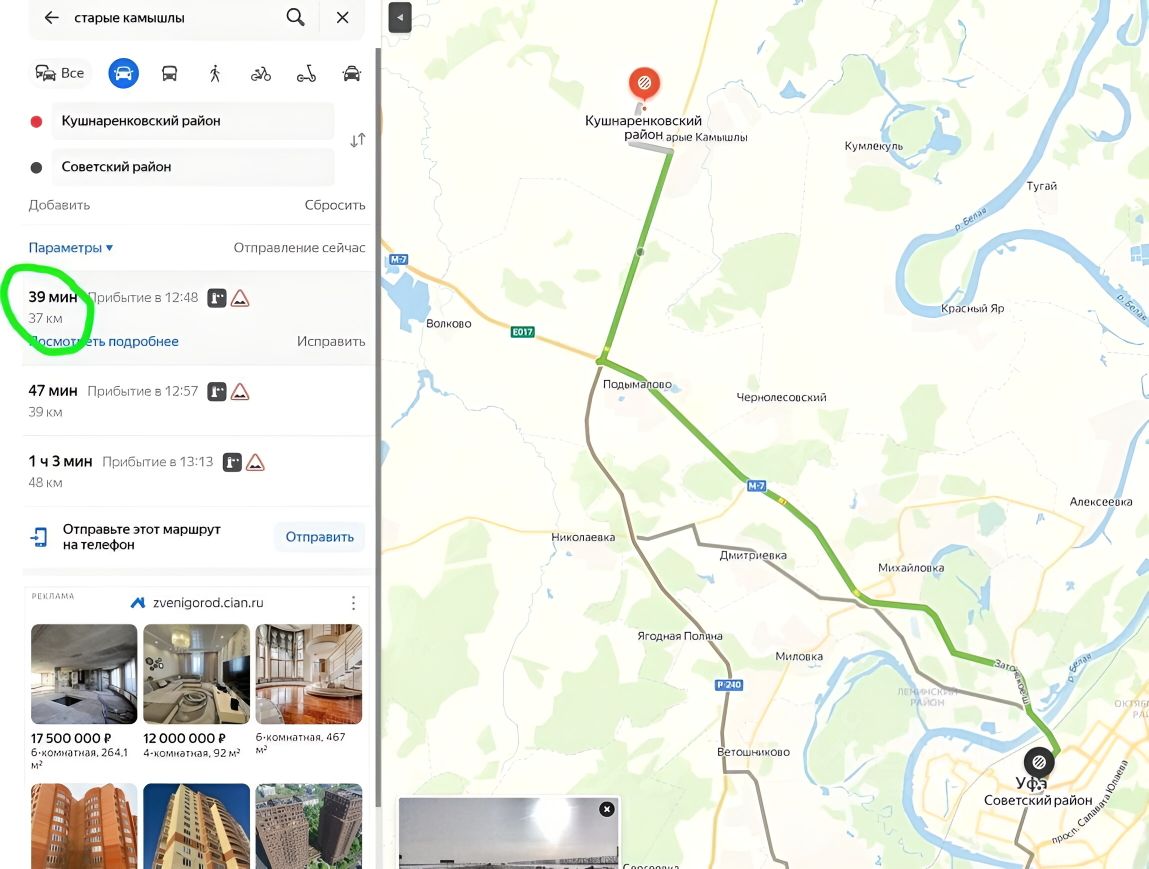Select the 47 мин, 39 км route
This screenshot has width=1149, height=869.
click(x=198, y=401)
